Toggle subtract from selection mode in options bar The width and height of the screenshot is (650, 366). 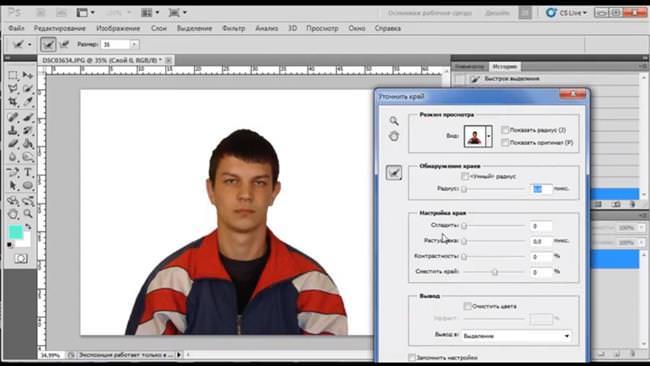coord(64,44)
